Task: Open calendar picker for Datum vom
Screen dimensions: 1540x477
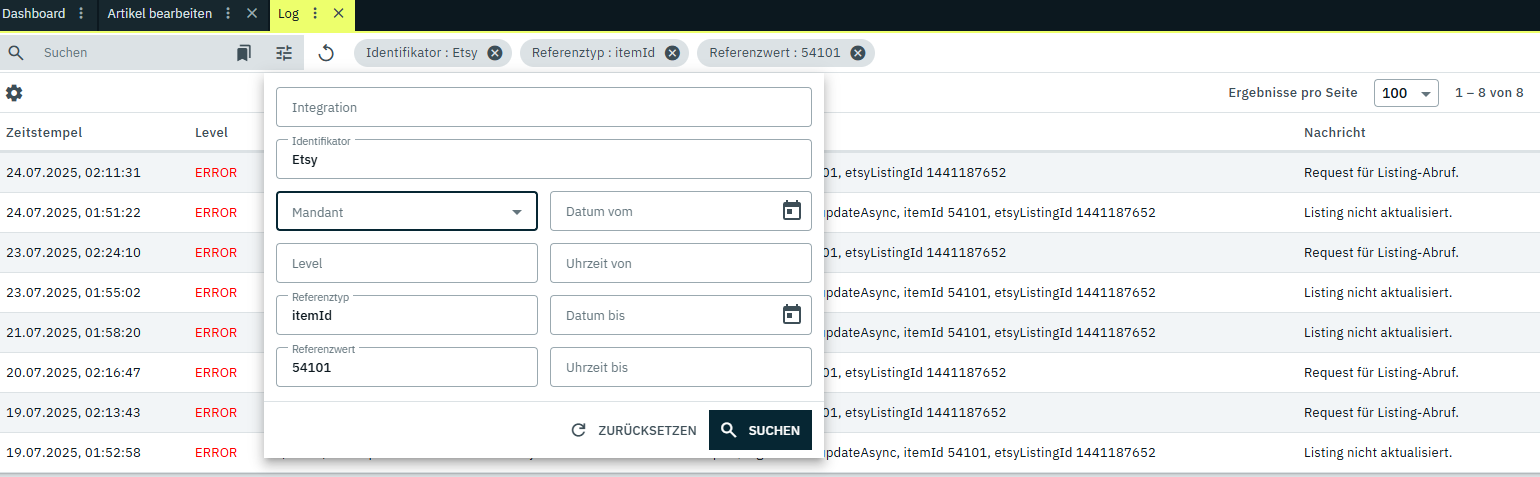Action: pos(792,211)
